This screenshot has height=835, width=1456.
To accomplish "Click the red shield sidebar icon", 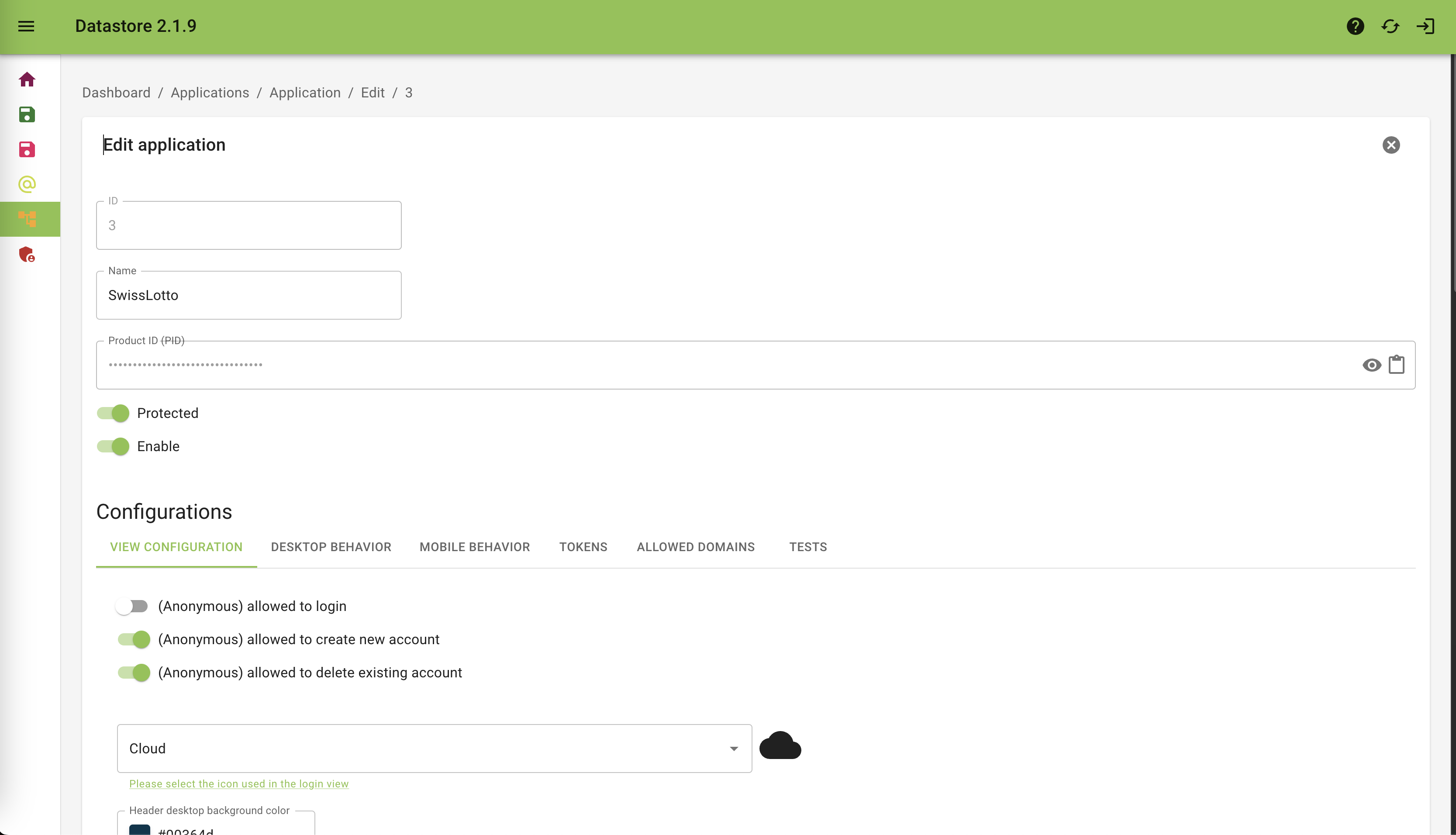I will pyautogui.click(x=27, y=254).
